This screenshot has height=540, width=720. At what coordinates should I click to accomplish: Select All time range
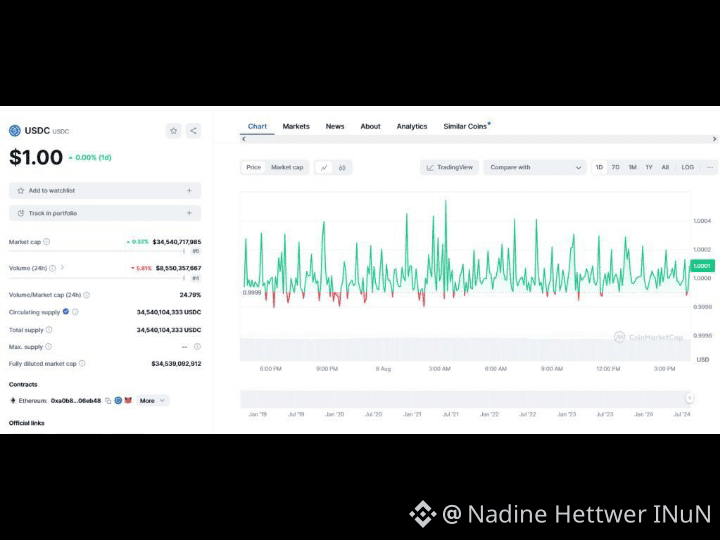[665, 168]
